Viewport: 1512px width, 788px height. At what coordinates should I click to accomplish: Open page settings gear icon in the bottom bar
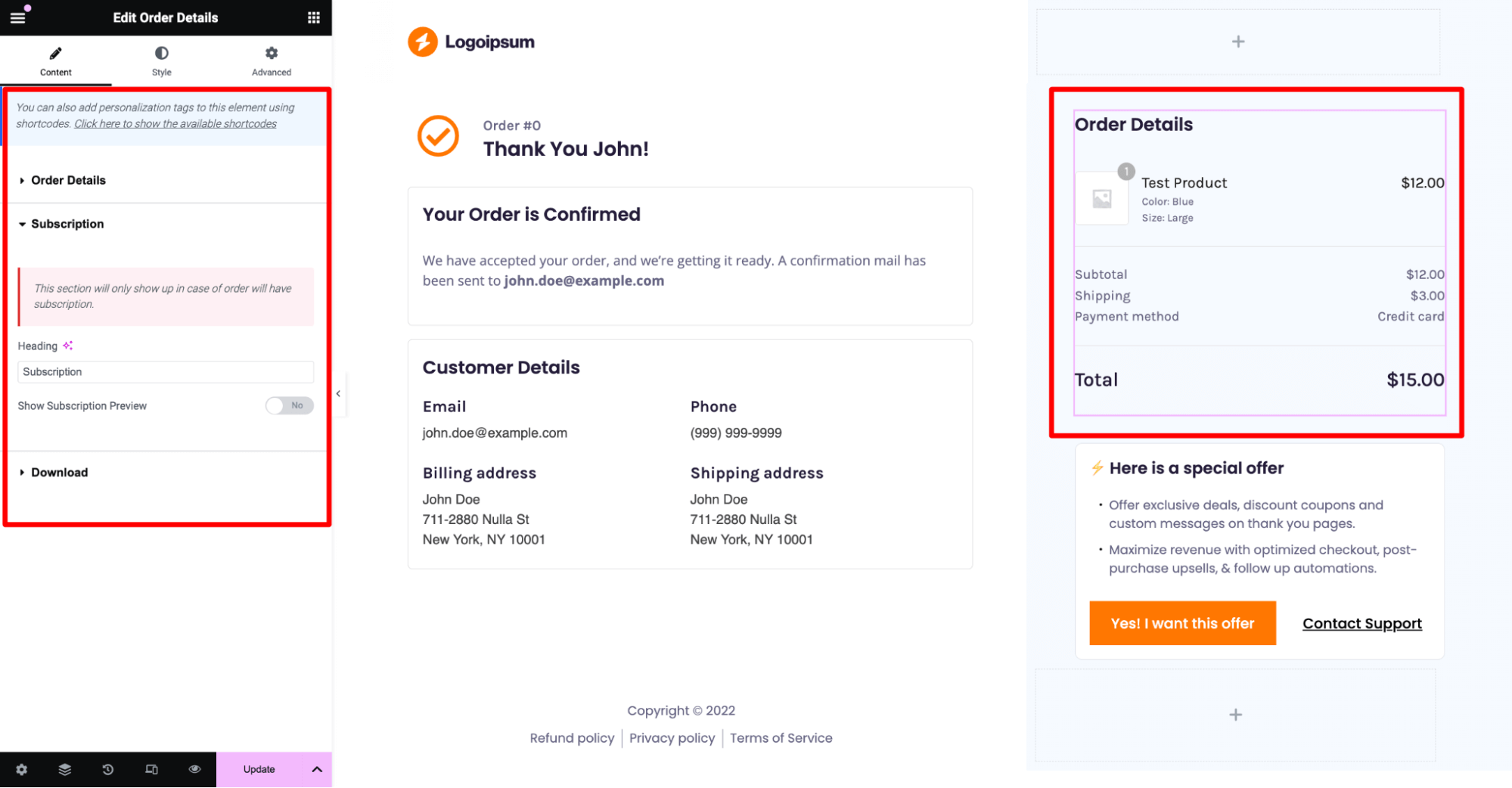click(22, 769)
